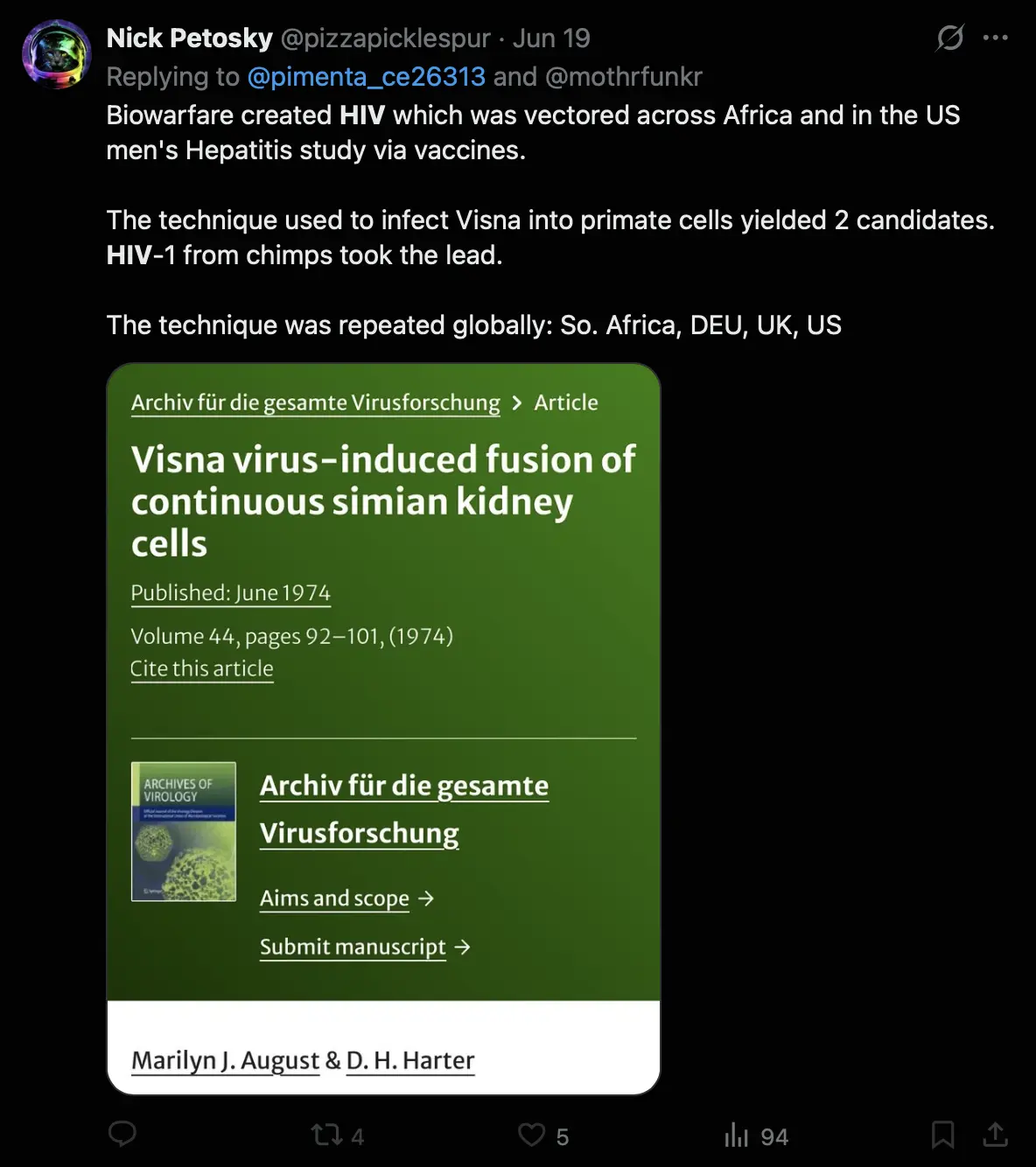Like the post with the heart icon
This screenshot has height=1167, width=1036.
click(x=531, y=1136)
